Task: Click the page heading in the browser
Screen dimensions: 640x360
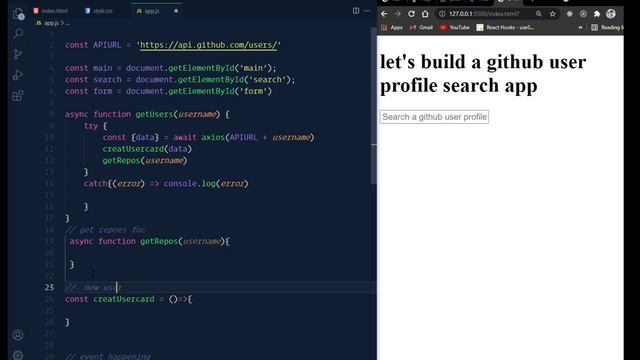Action: [483, 73]
